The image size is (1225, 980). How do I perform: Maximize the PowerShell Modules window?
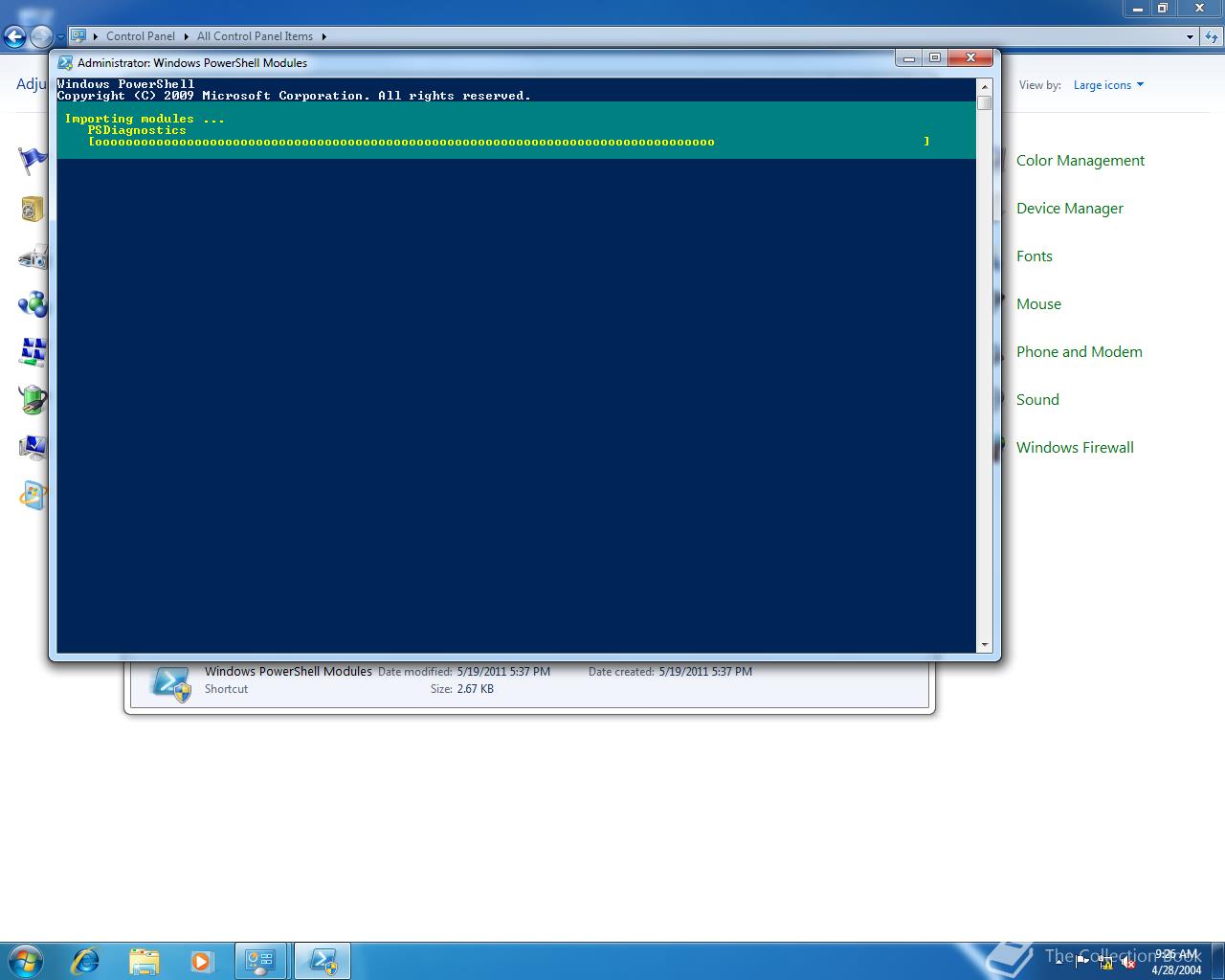(935, 58)
